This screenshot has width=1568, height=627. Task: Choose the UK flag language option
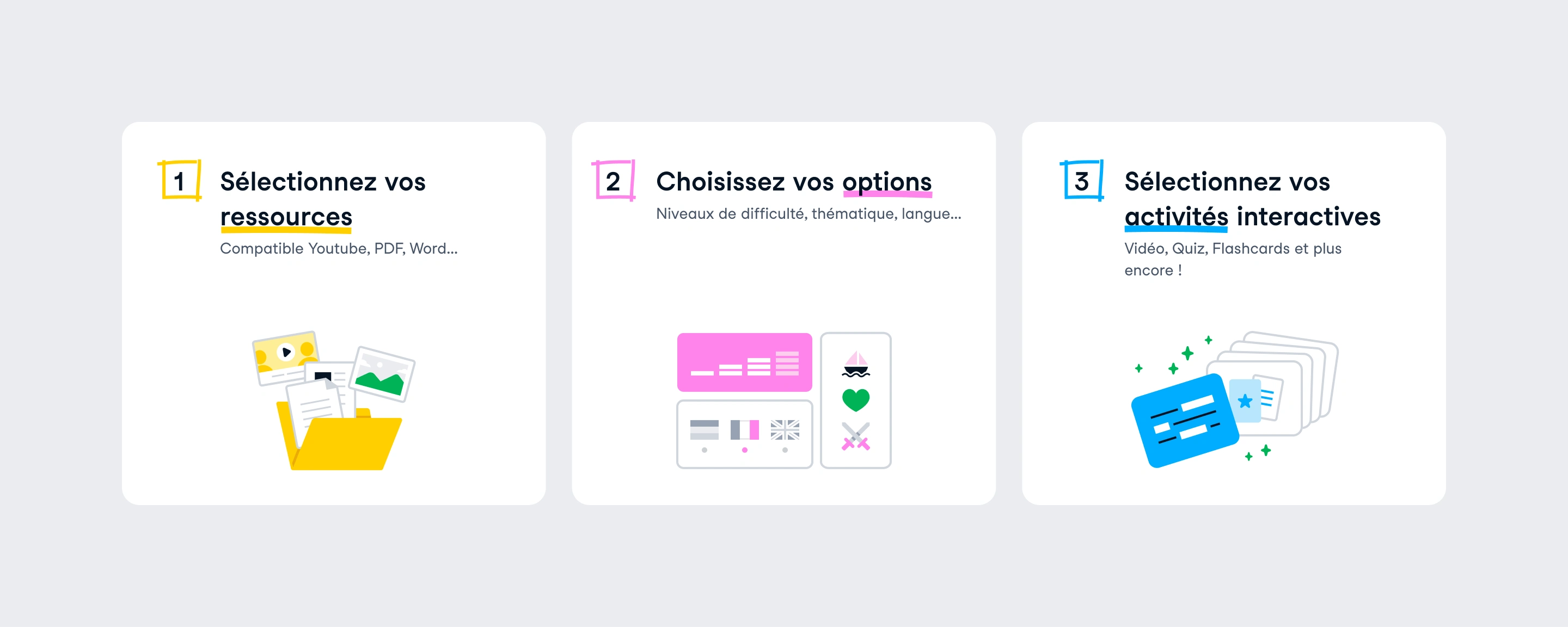pyautogui.click(x=785, y=430)
